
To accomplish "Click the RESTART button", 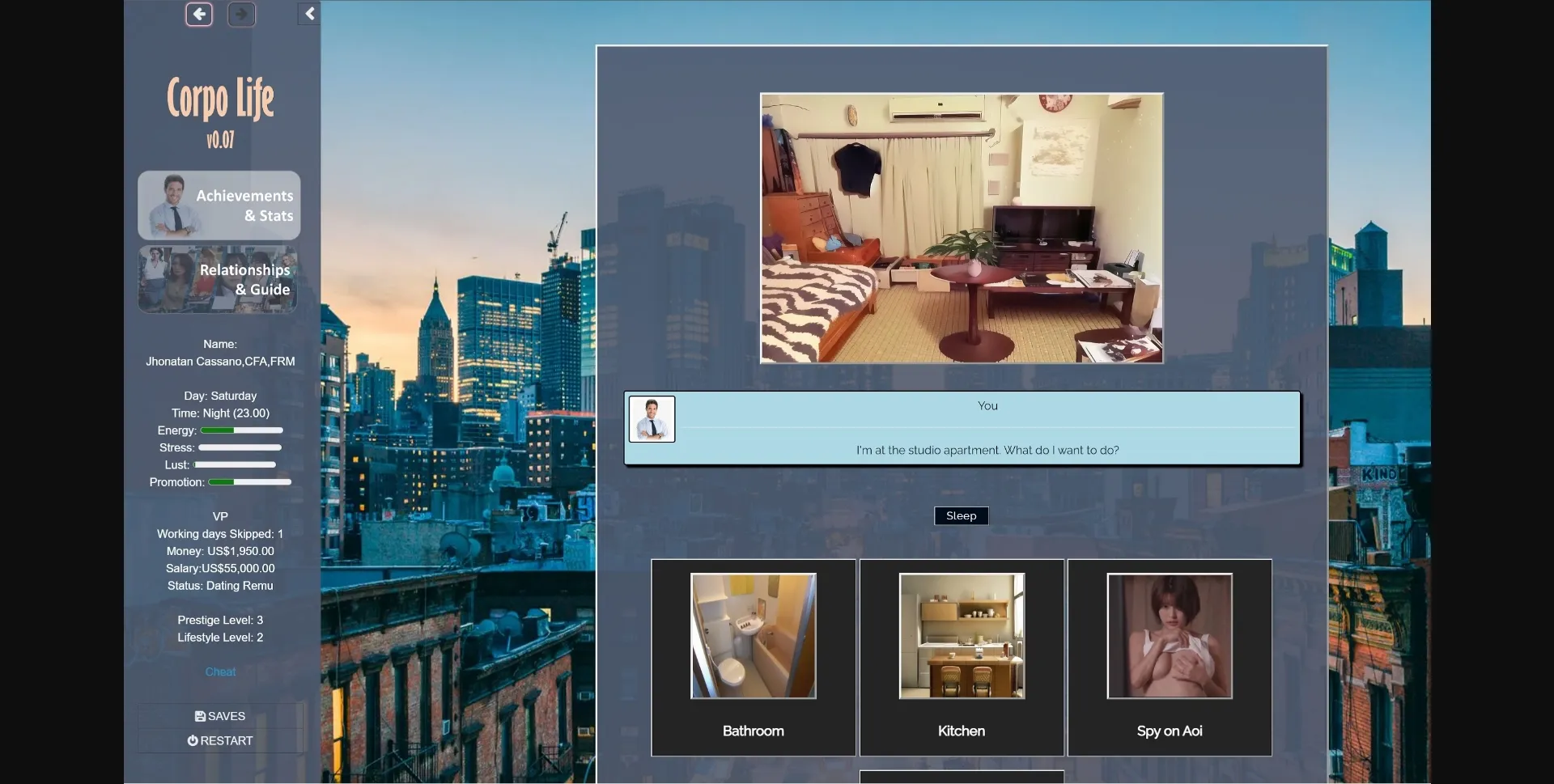I will coord(220,741).
